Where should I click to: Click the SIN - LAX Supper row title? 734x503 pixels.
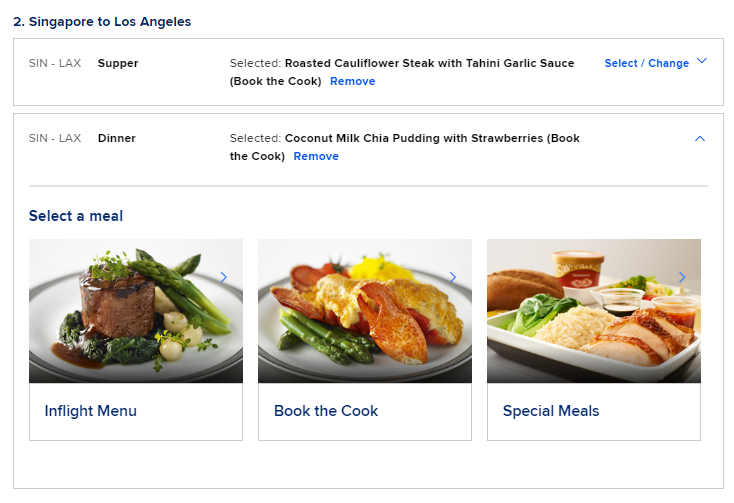coord(118,63)
